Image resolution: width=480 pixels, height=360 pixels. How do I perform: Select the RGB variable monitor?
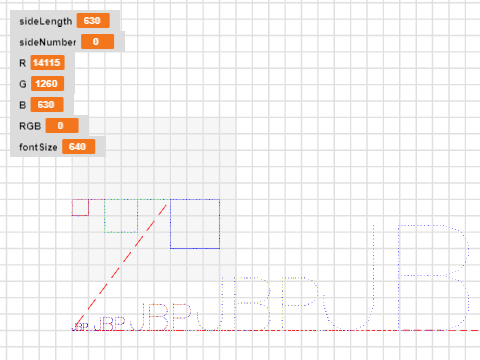pyautogui.click(x=49, y=126)
